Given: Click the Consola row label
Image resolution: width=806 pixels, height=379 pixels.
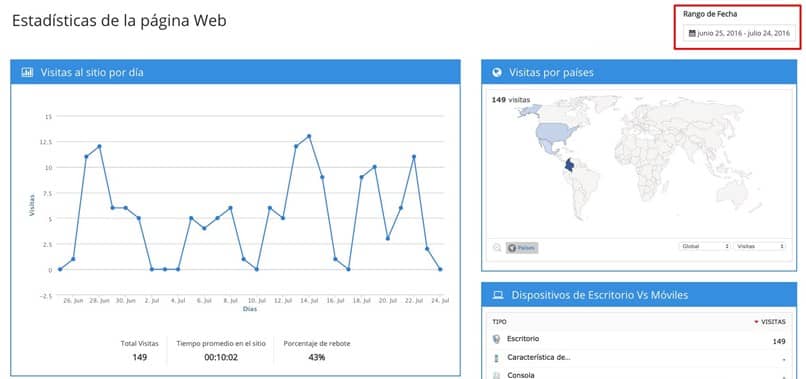Looking at the screenshot, I should pyautogui.click(x=521, y=375).
